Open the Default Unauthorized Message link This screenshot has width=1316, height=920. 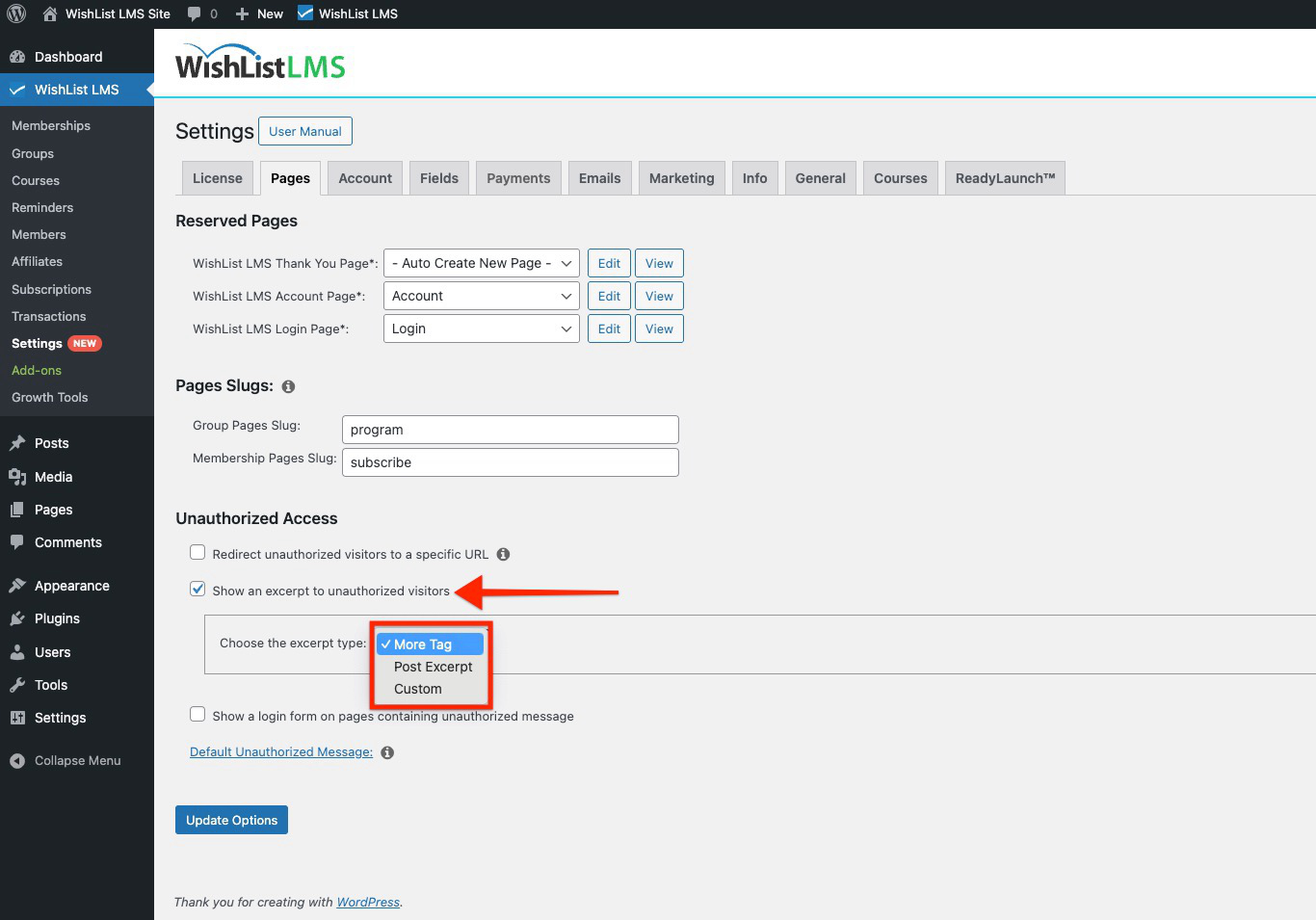281,752
